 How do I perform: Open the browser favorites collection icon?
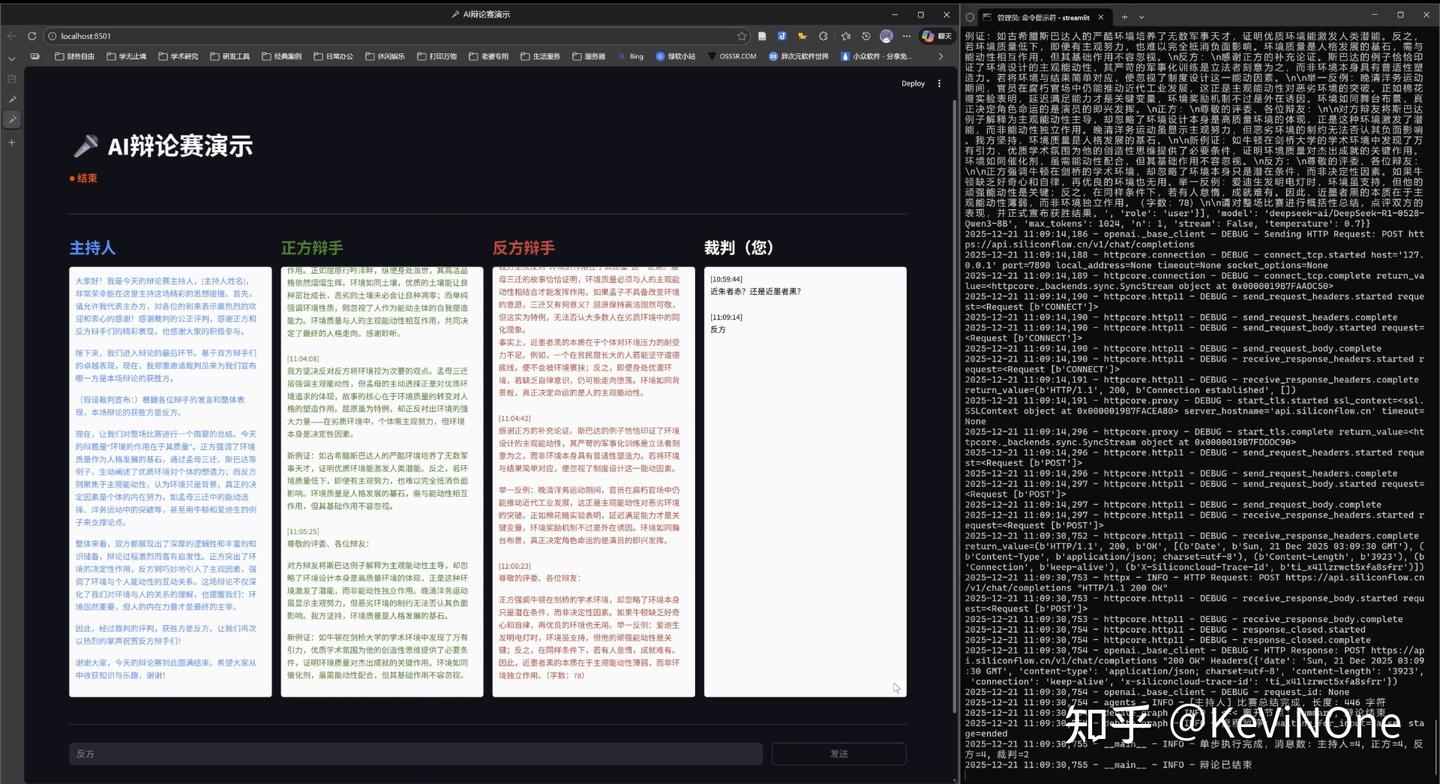tap(846, 36)
